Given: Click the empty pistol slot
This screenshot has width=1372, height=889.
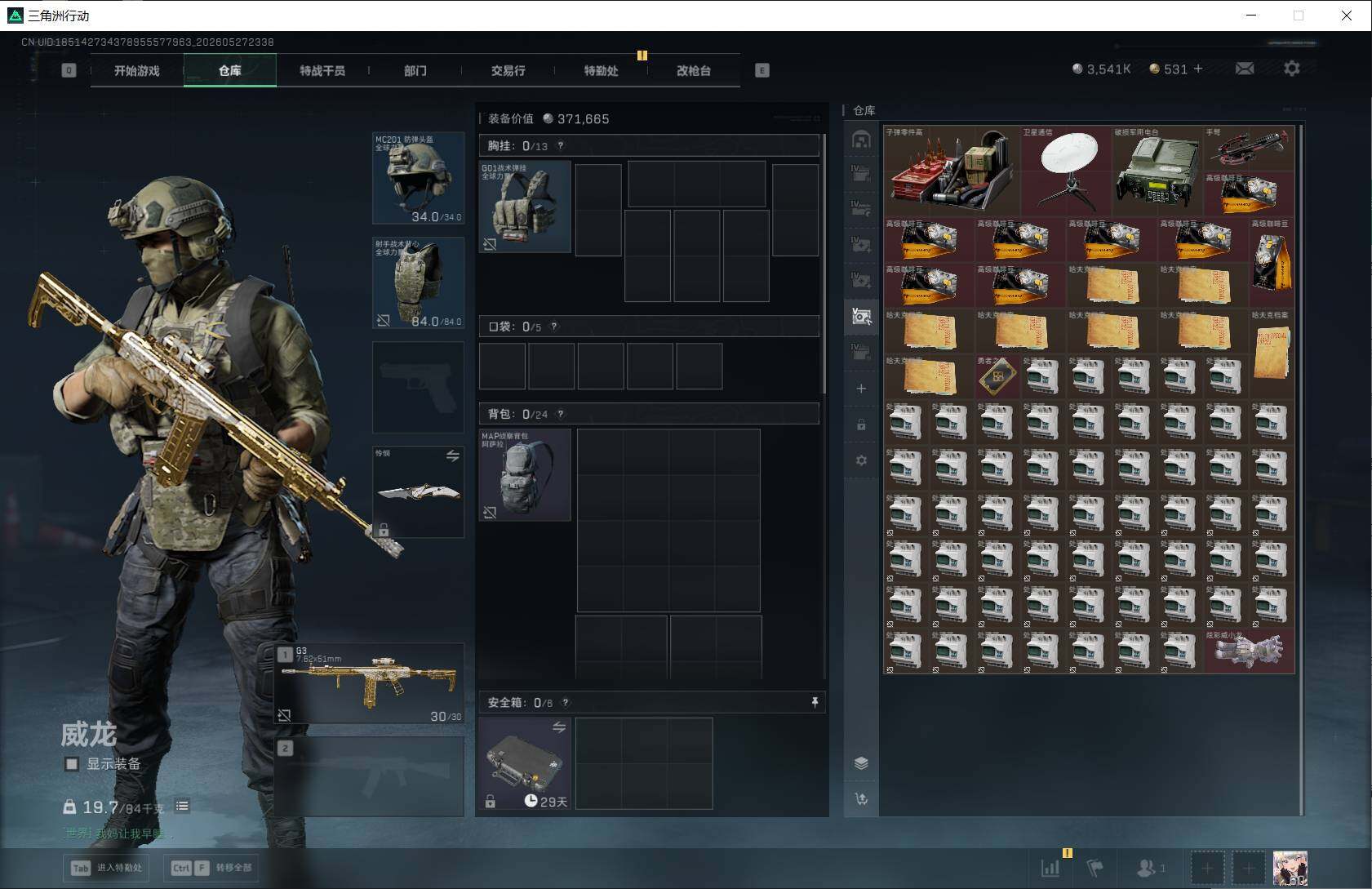Looking at the screenshot, I should (418, 387).
